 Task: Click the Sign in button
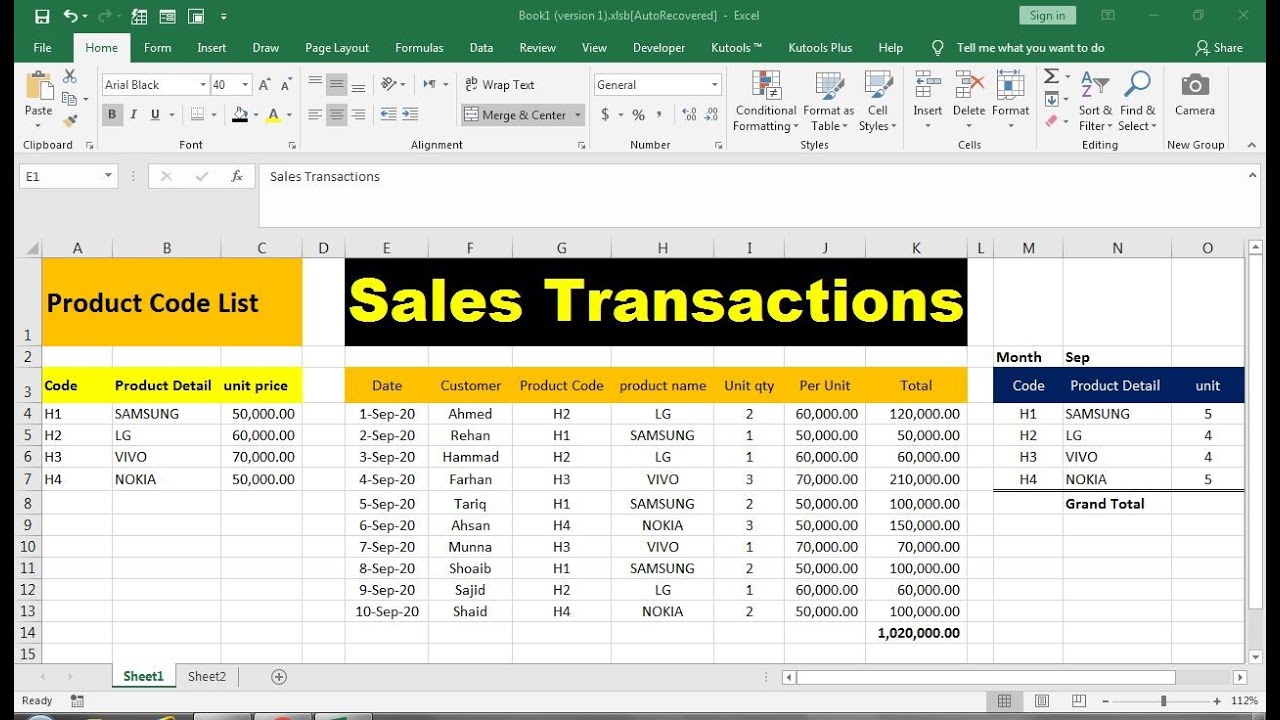1047,15
